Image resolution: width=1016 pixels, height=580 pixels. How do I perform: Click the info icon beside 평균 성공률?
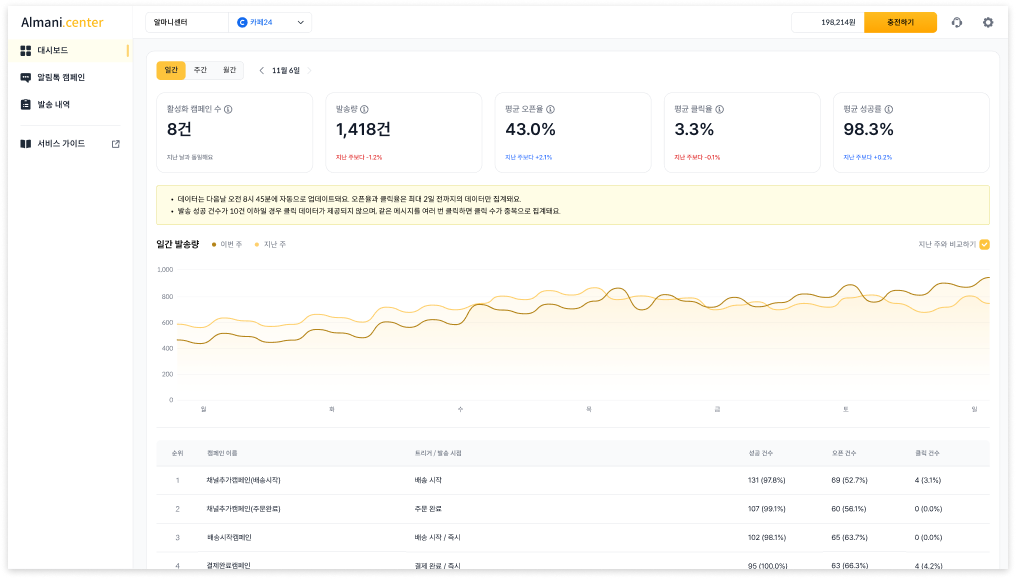tap(889, 109)
